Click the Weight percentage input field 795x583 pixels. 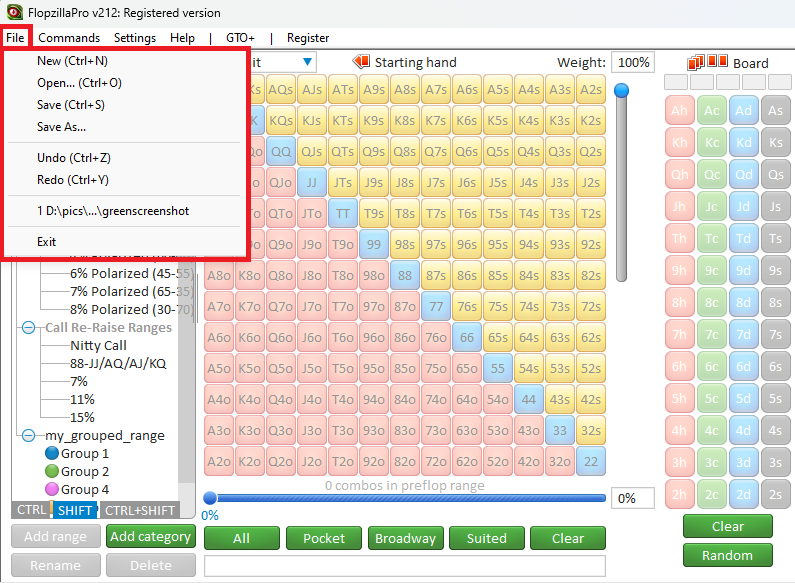[632, 62]
